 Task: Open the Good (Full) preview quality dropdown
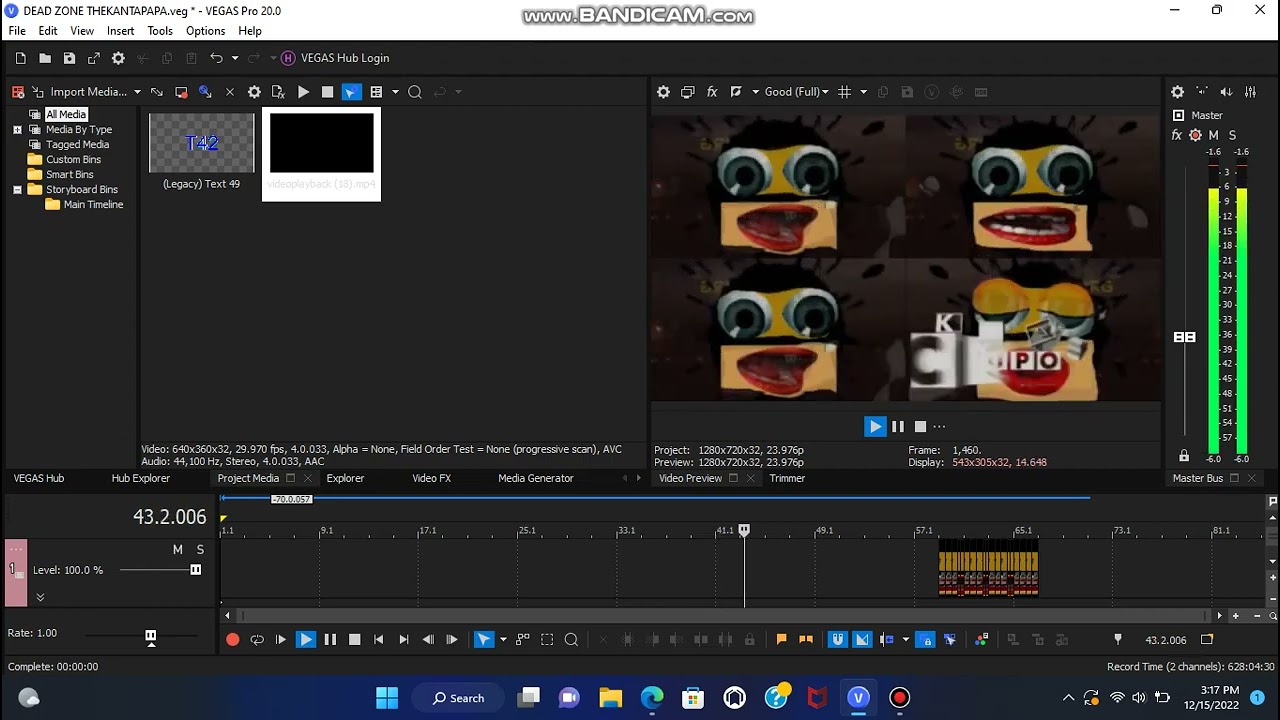pyautogui.click(x=796, y=92)
